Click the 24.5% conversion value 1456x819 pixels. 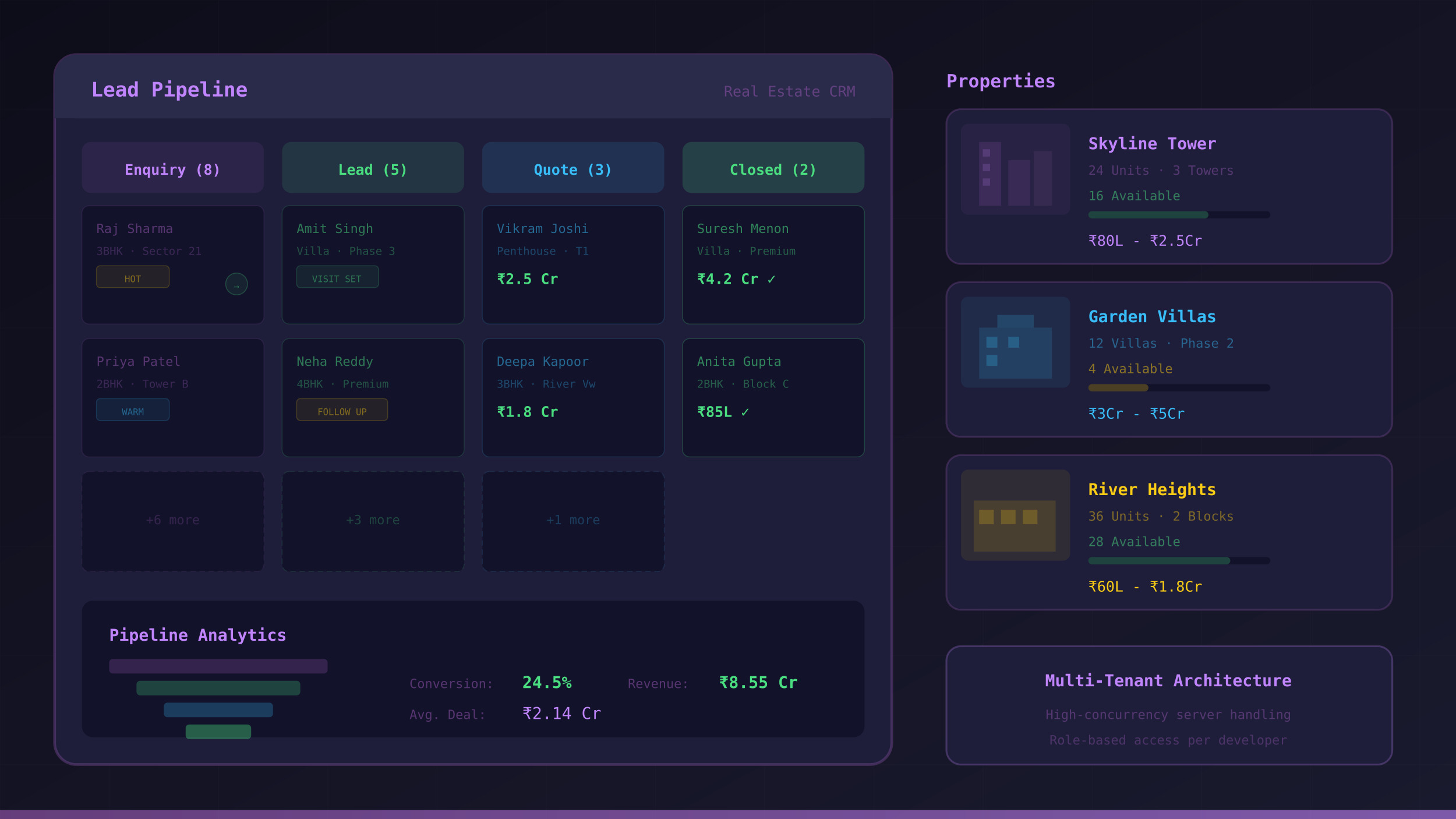[547, 683]
